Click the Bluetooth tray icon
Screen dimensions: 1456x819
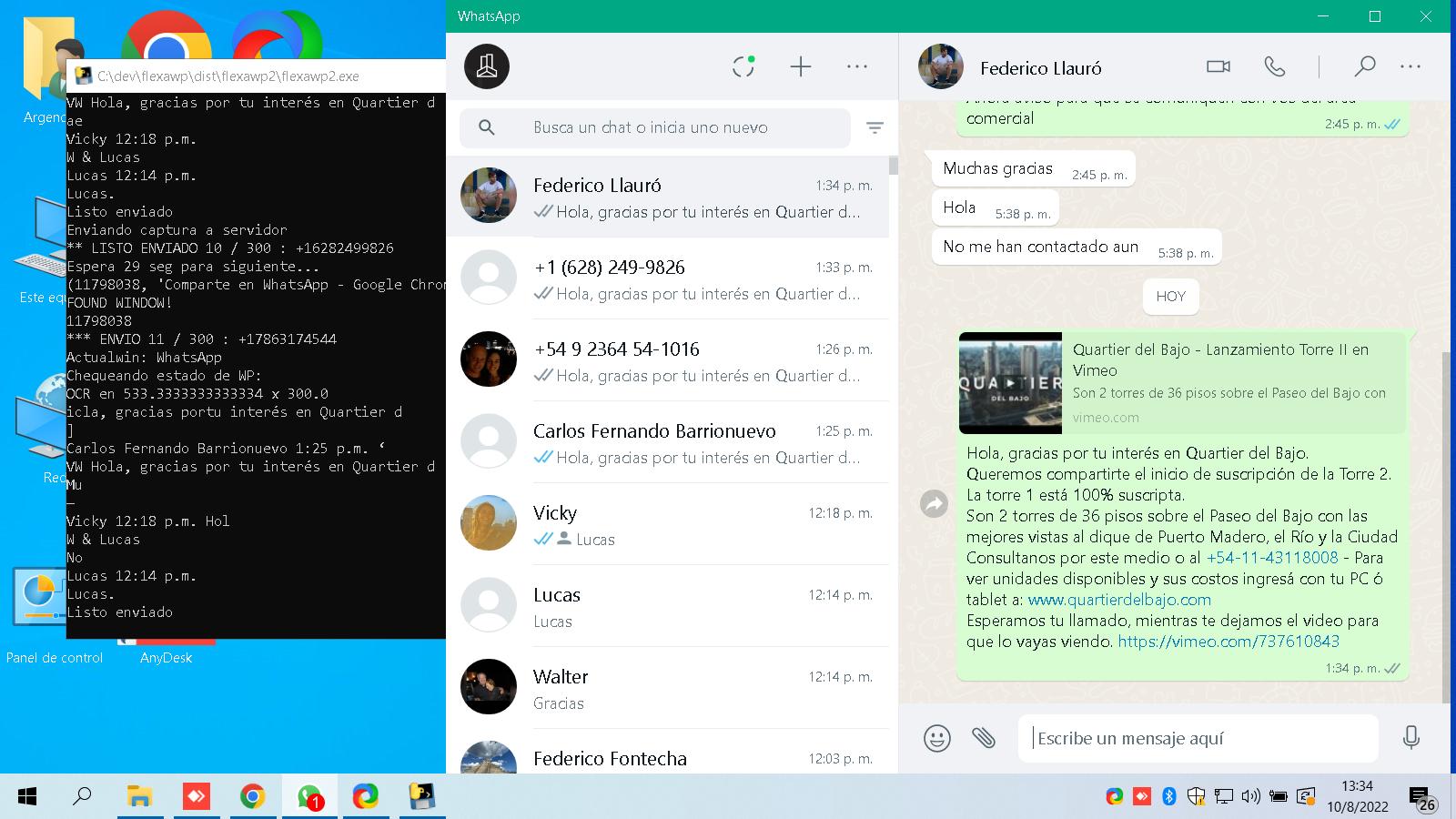point(1169,797)
